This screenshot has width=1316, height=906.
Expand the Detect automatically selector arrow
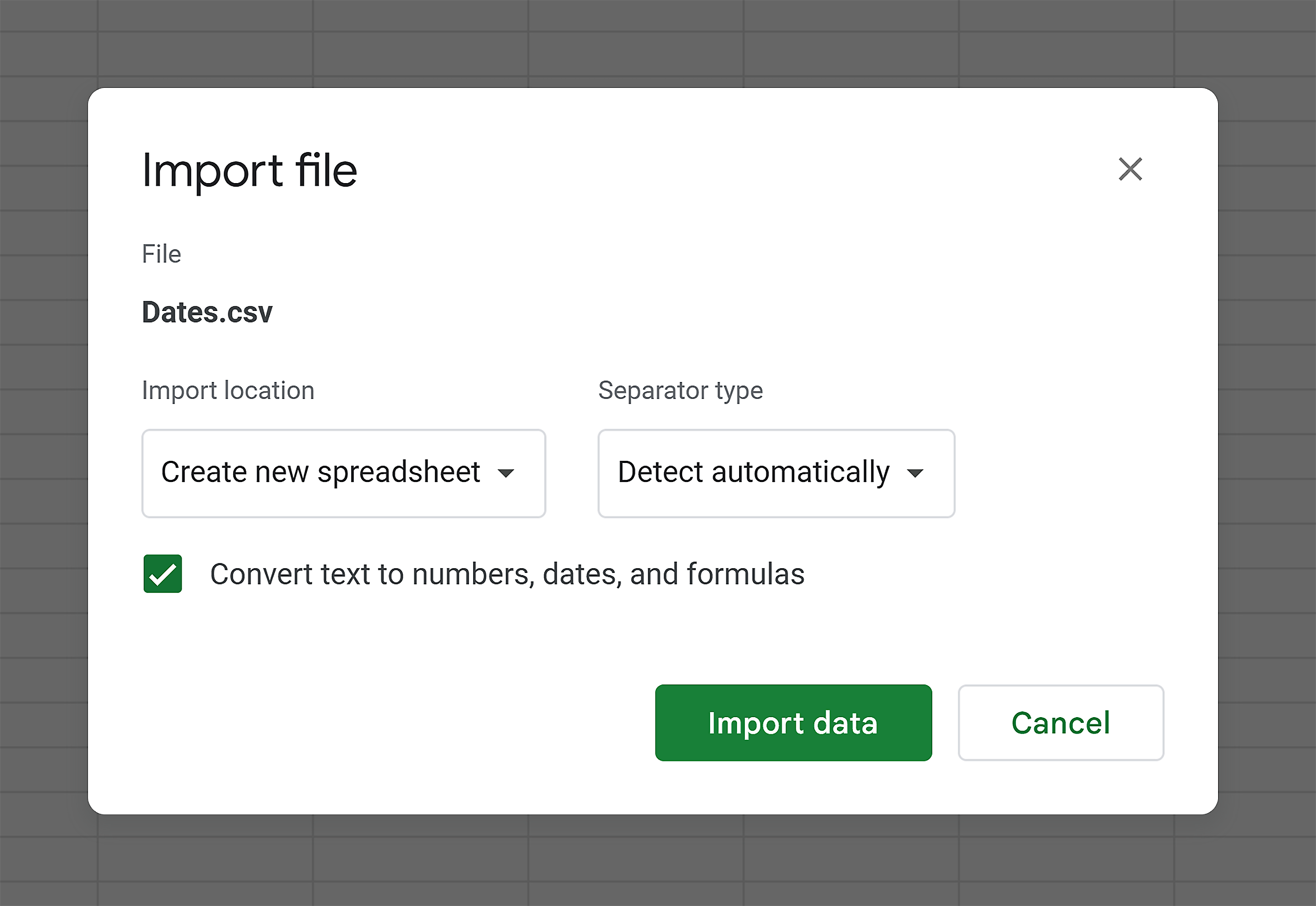point(915,474)
